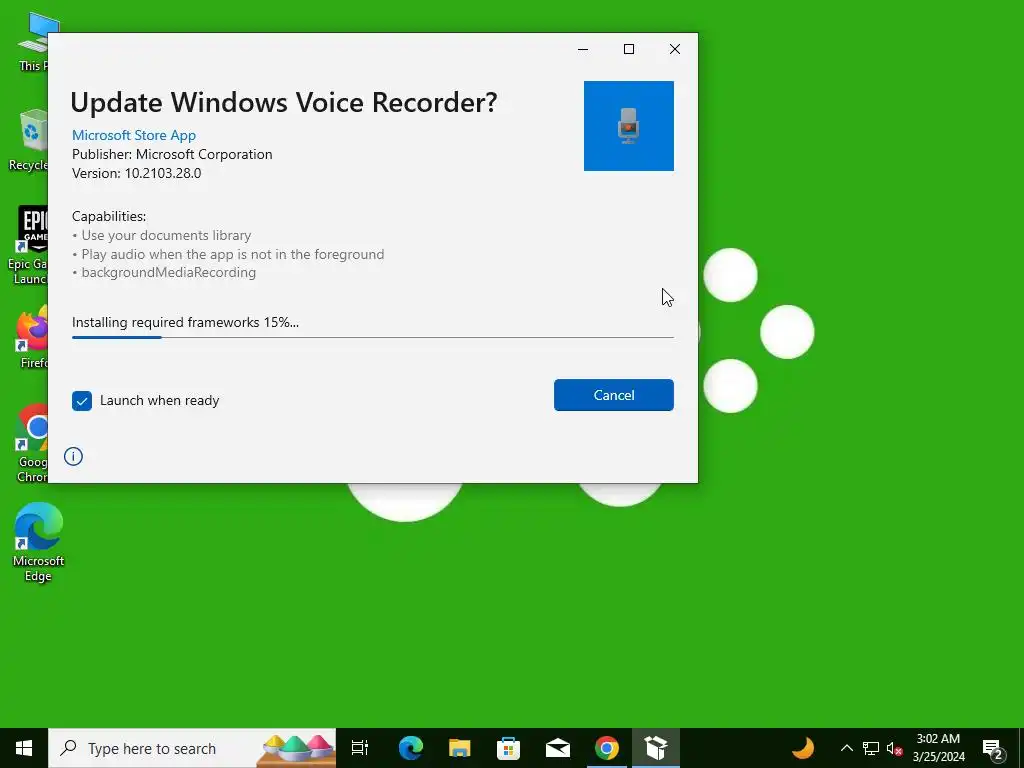Click the Publisher: Microsoft Corporation text

(x=172, y=154)
